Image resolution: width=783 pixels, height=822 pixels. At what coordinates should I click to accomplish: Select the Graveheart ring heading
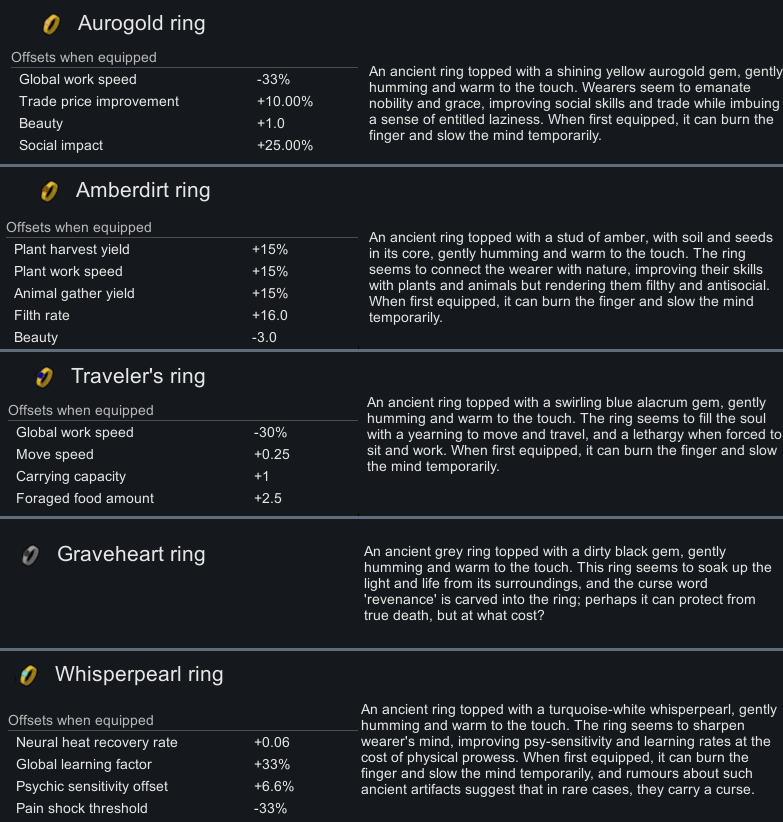point(131,554)
